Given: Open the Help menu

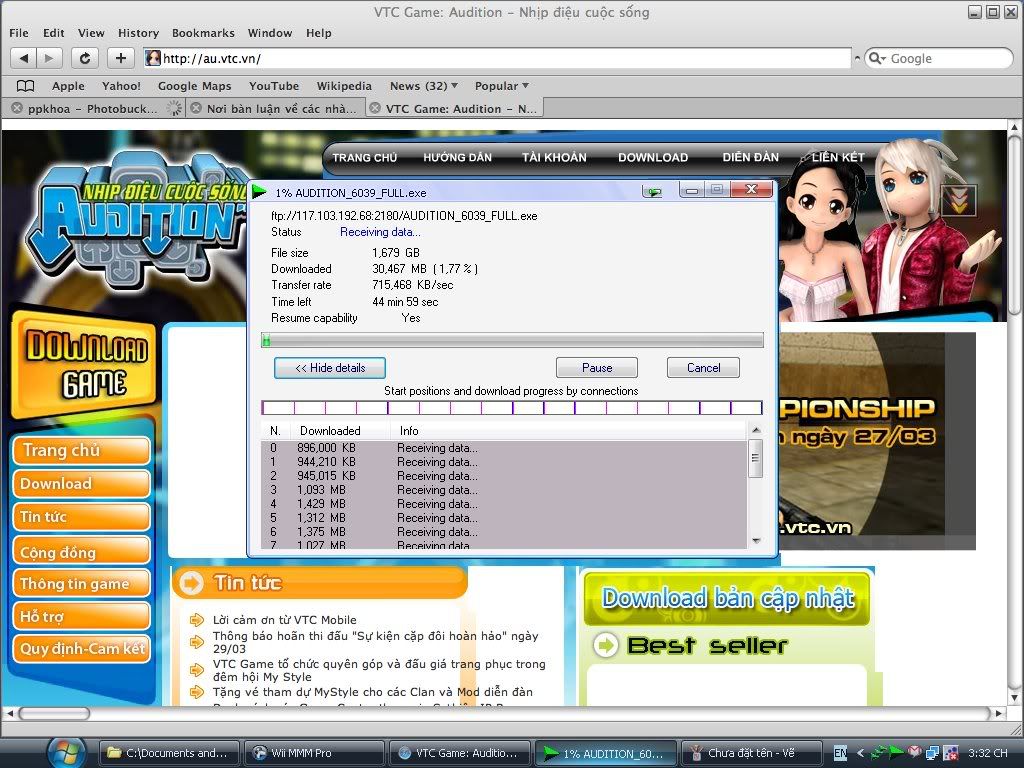Looking at the screenshot, I should (x=319, y=33).
